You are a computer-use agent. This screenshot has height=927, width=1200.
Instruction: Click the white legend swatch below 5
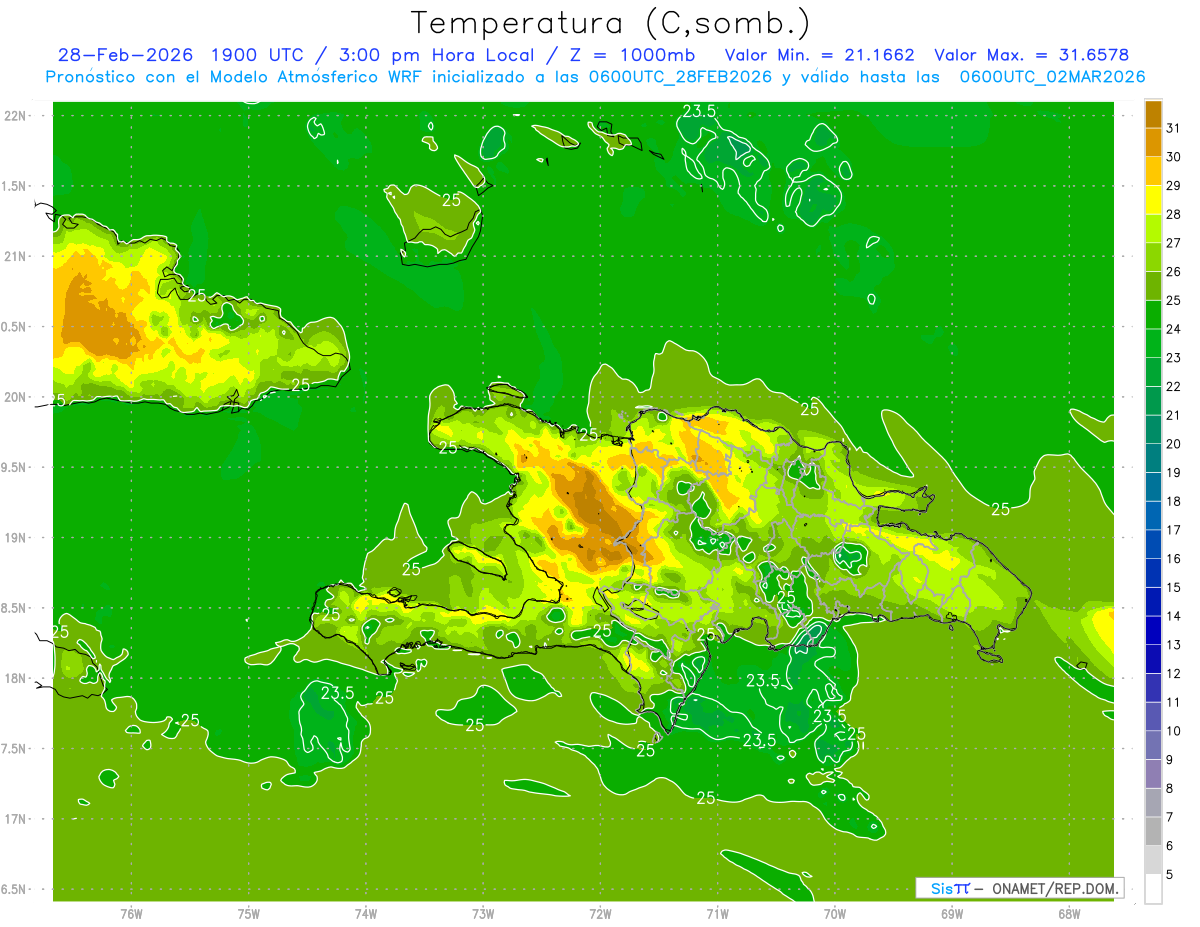(x=1153, y=889)
